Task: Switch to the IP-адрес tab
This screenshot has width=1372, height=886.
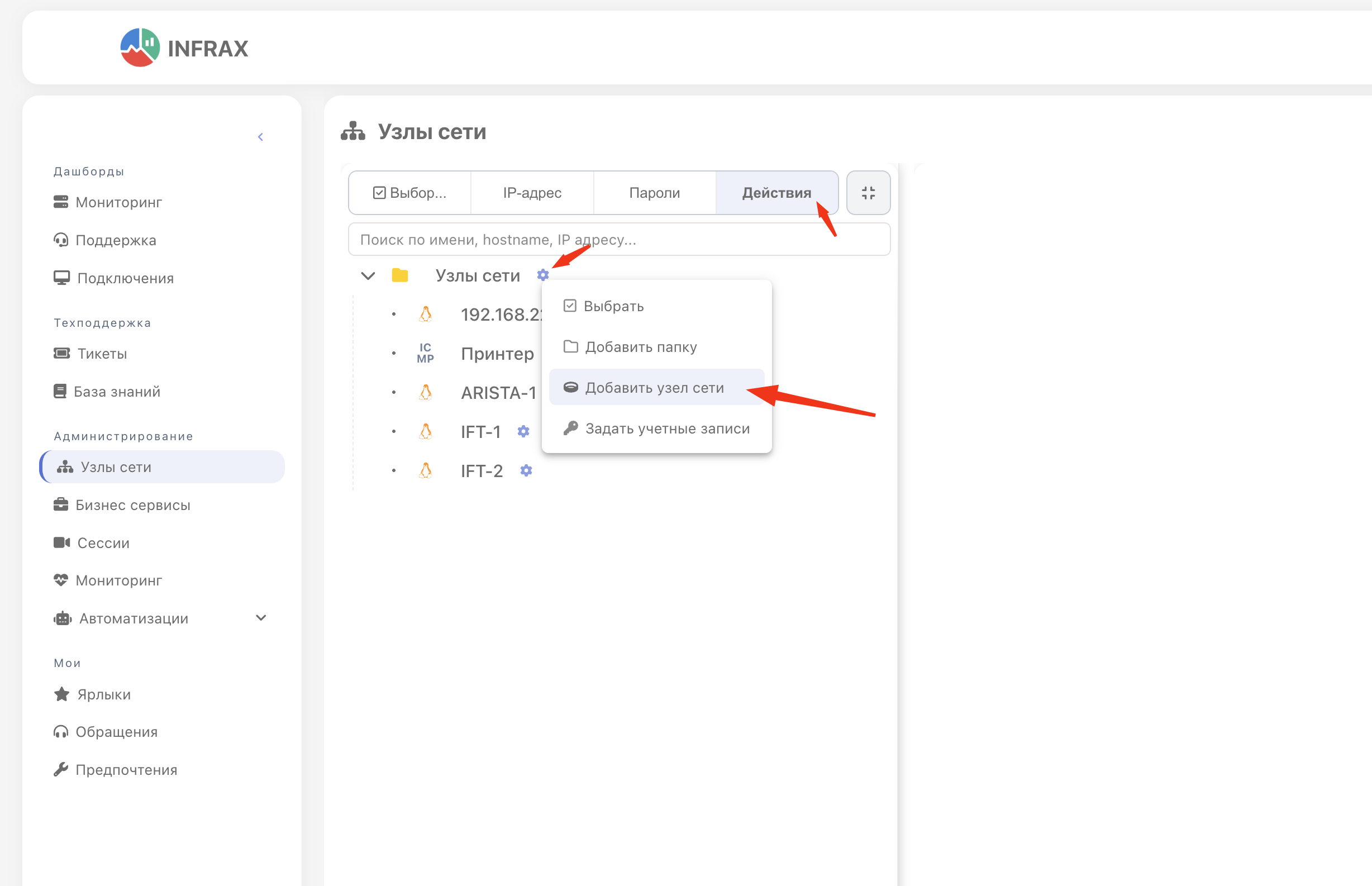Action: tap(532, 193)
